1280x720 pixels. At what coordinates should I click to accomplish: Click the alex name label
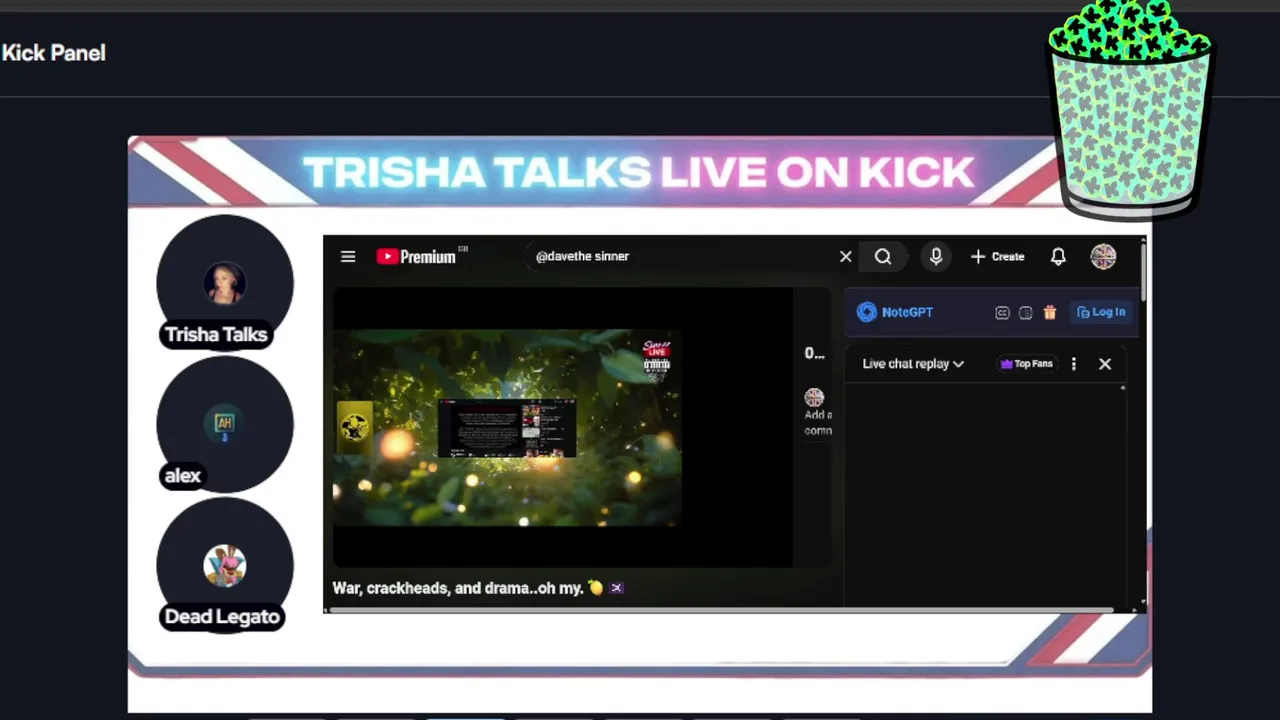tap(182, 476)
